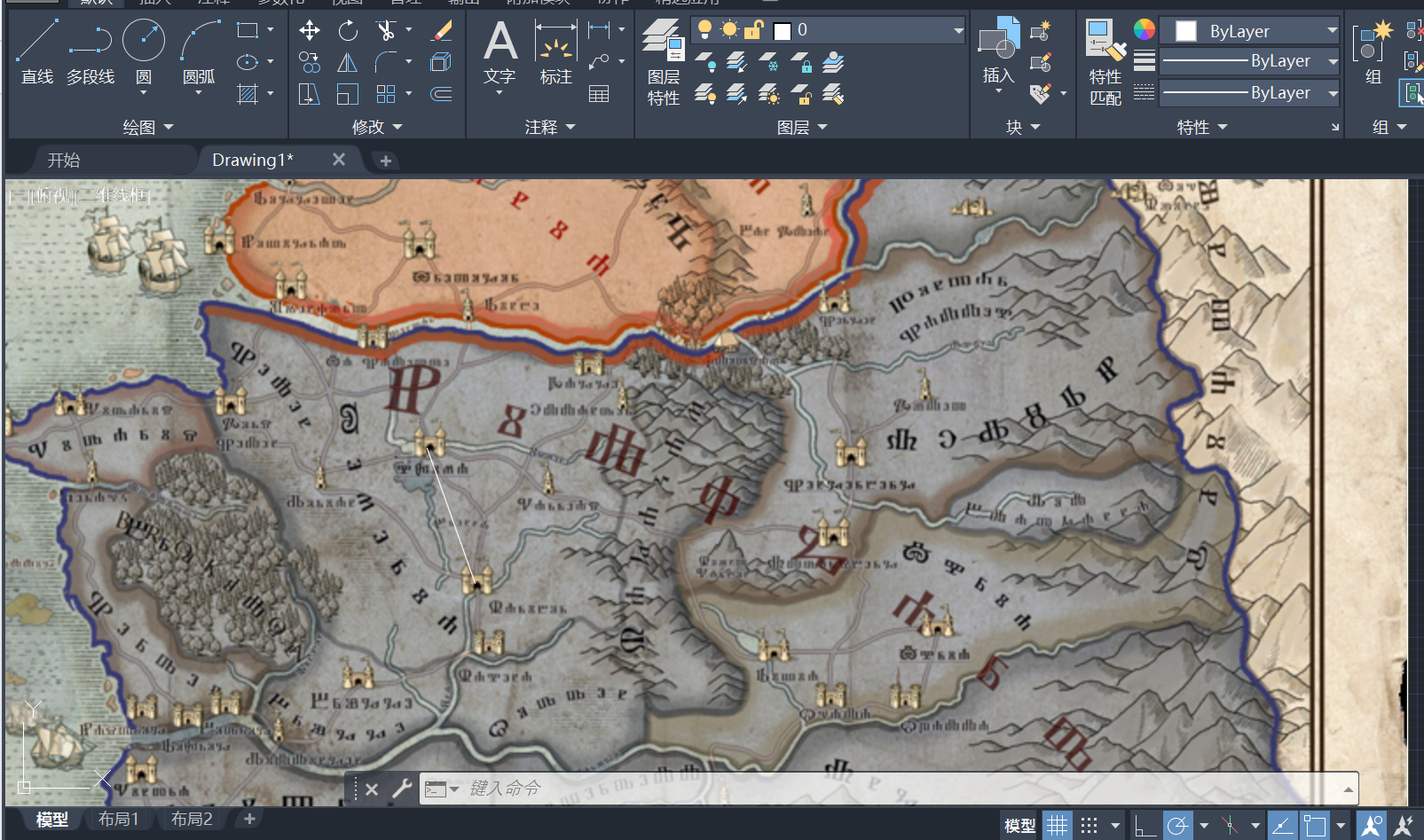
Task: Insert a Table from annotation panel
Action: point(599,94)
